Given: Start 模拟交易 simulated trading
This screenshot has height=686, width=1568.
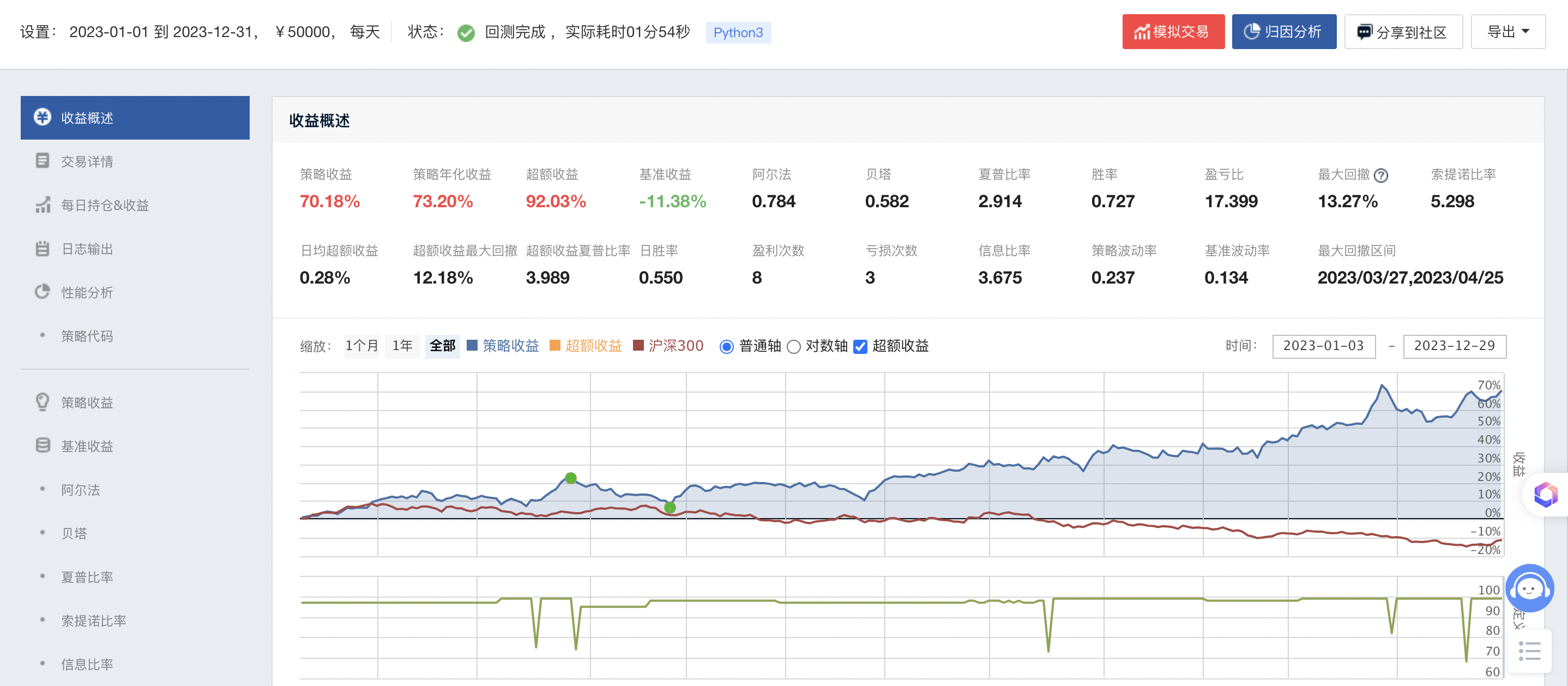Looking at the screenshot, I should click(x=1173, y=32).
